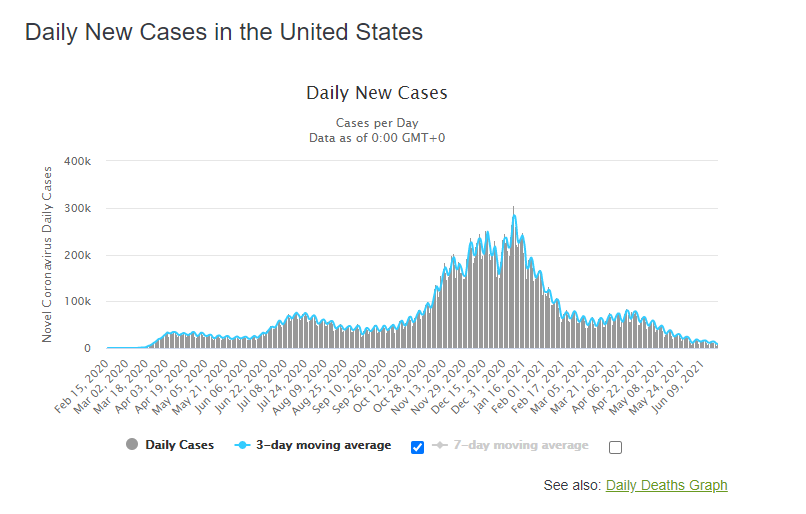
Task: Toggle the 3-day moving average legend label
Action: click(x=324, y=445)
